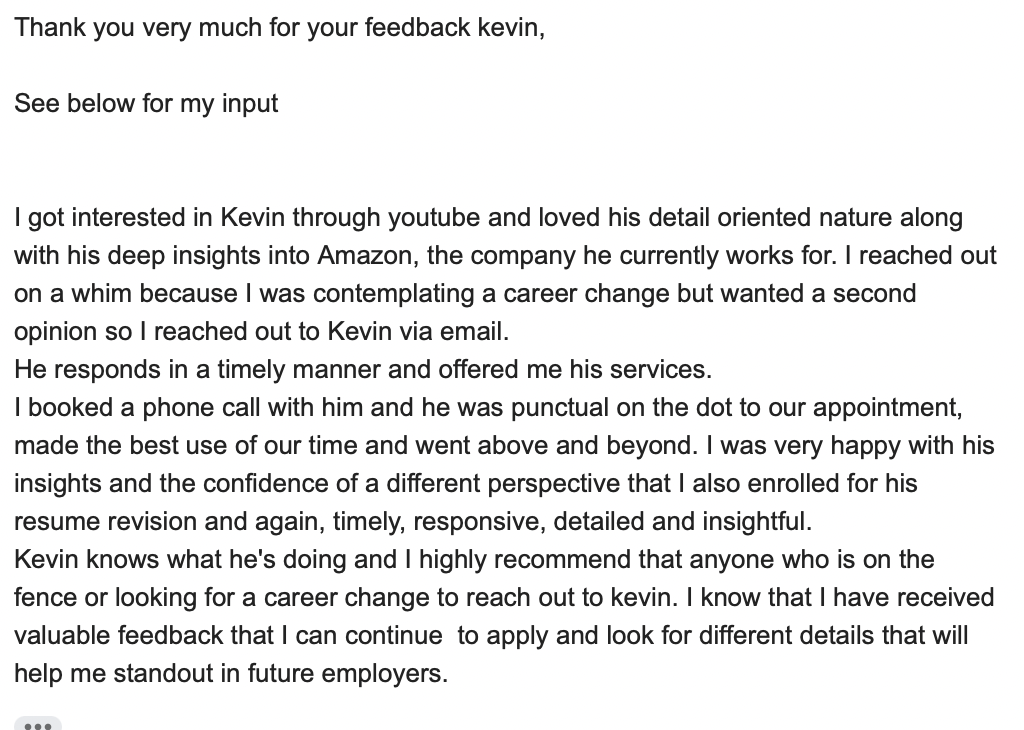Expand trimmed content with the ellipsis button
Viewport: 1024px width, 730px height.
[x=37, y=723]
